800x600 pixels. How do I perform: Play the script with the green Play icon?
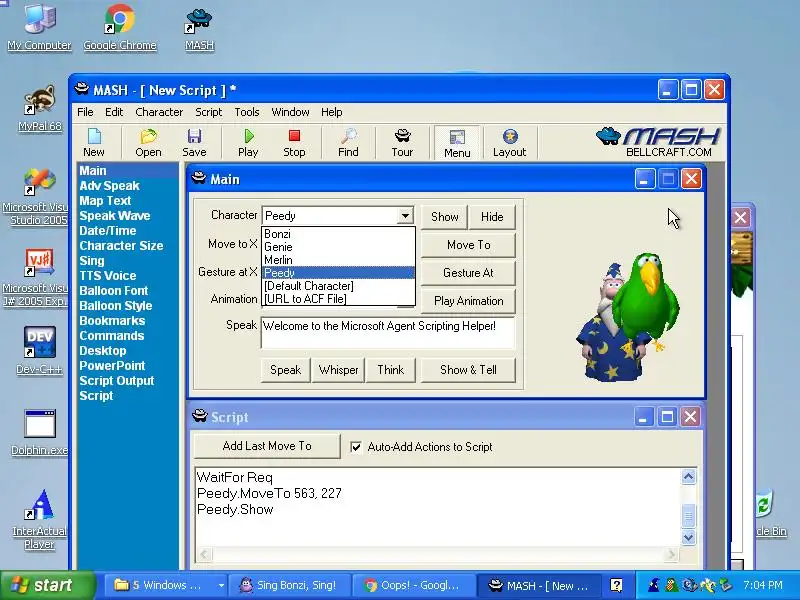(x=248, y=142)
